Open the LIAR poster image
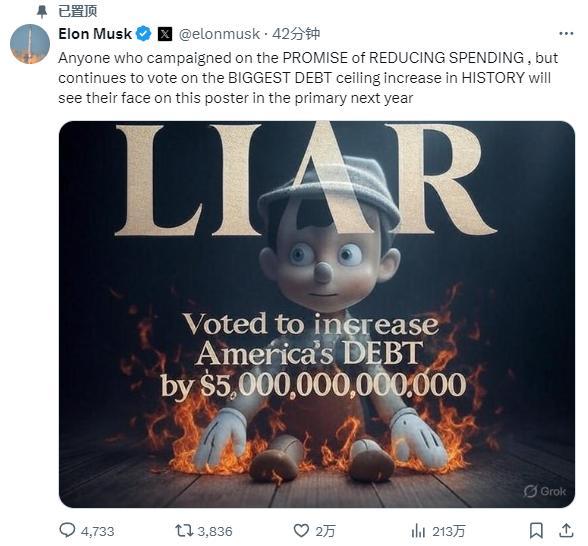 coord(317,314)
